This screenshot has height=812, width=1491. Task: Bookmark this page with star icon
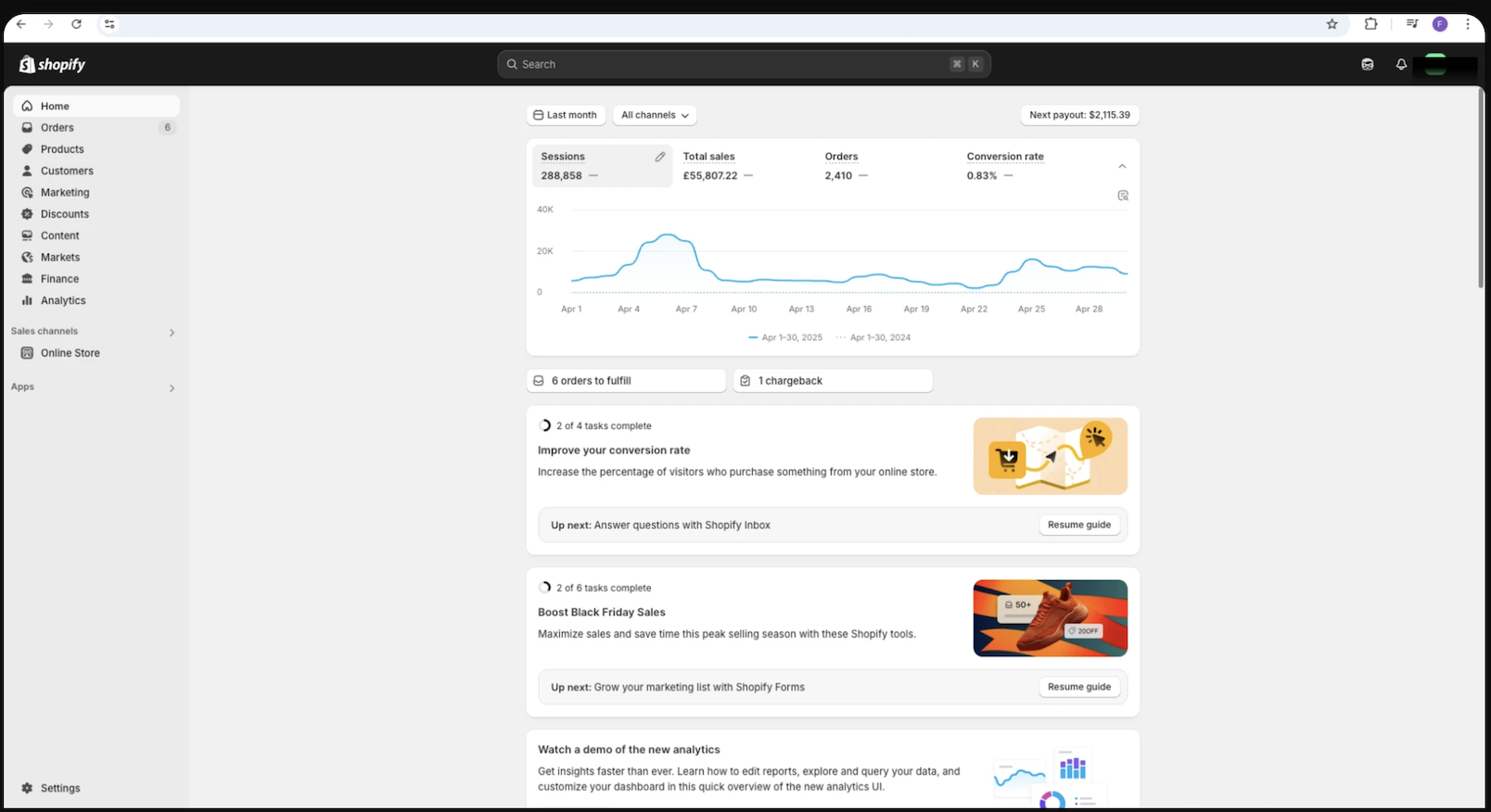pos(1332,24)
